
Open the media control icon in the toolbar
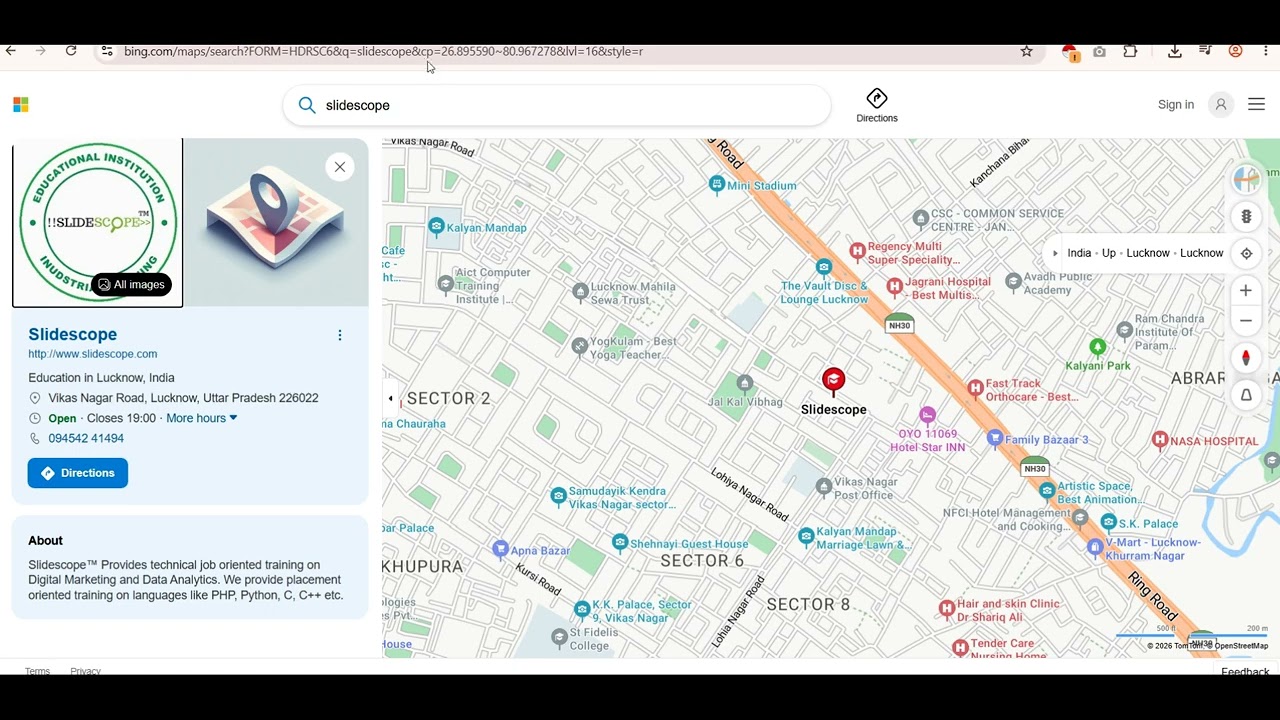coord(1205,51)
